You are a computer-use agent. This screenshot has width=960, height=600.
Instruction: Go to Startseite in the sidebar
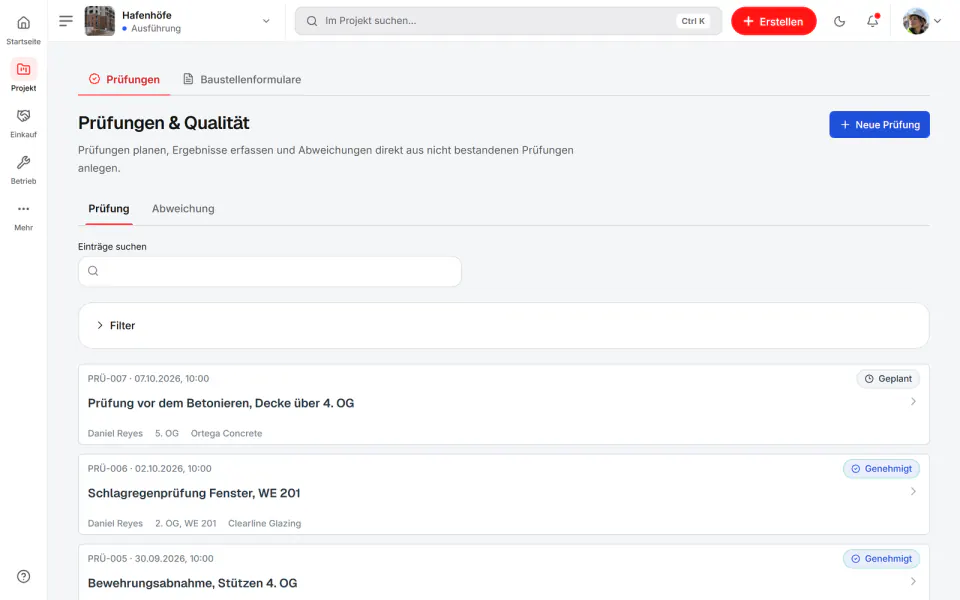coord(23,29)
